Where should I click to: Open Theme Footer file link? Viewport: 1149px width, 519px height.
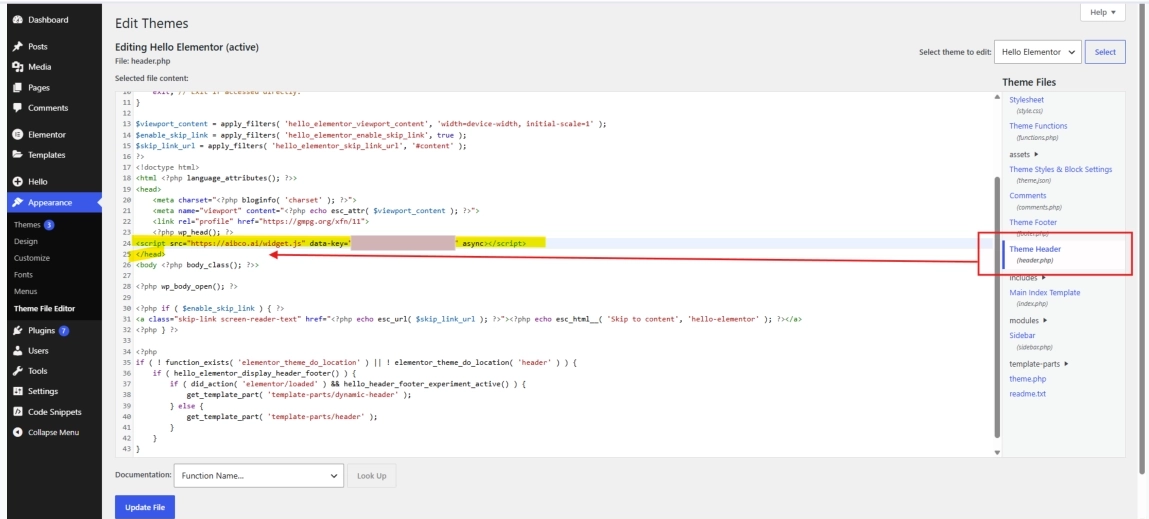pyautogui.click(x=1033, y=222)
